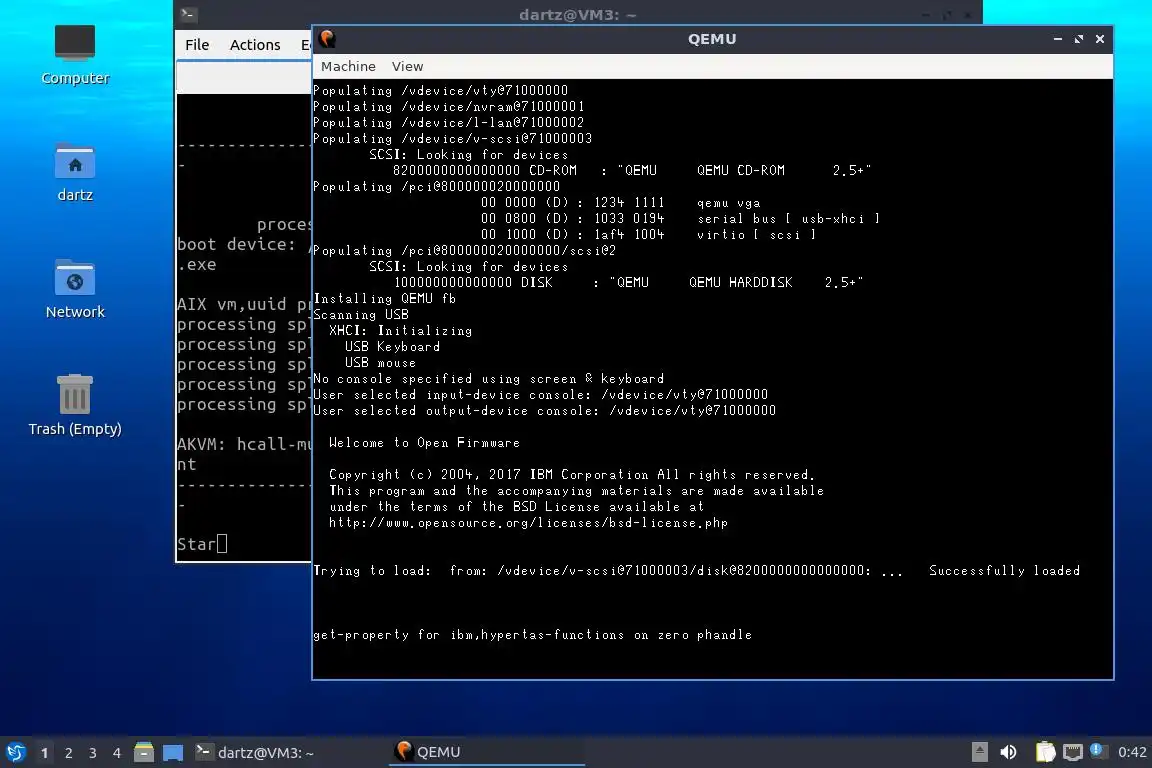Screen dimensions: 1152x768
Task: Click the 'XHCI: Initializing' line
Action: coord(400,331)
